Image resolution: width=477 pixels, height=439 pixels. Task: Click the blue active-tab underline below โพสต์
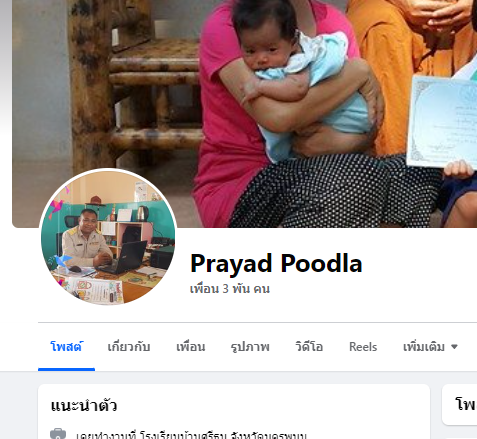[66, 369]
